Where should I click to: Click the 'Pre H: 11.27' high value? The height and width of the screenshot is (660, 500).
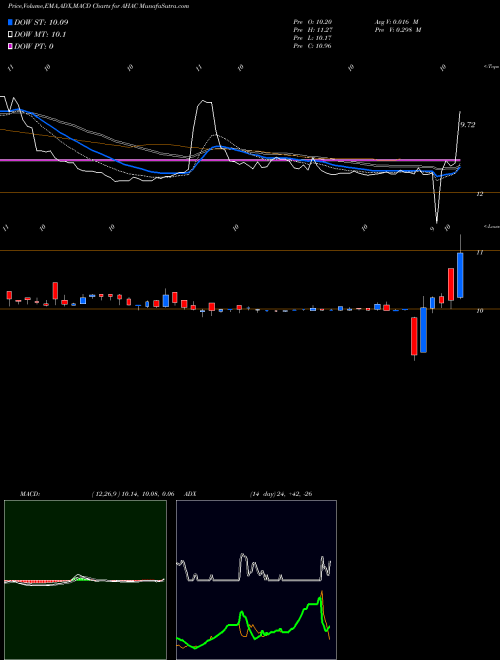tap(314, 30)
